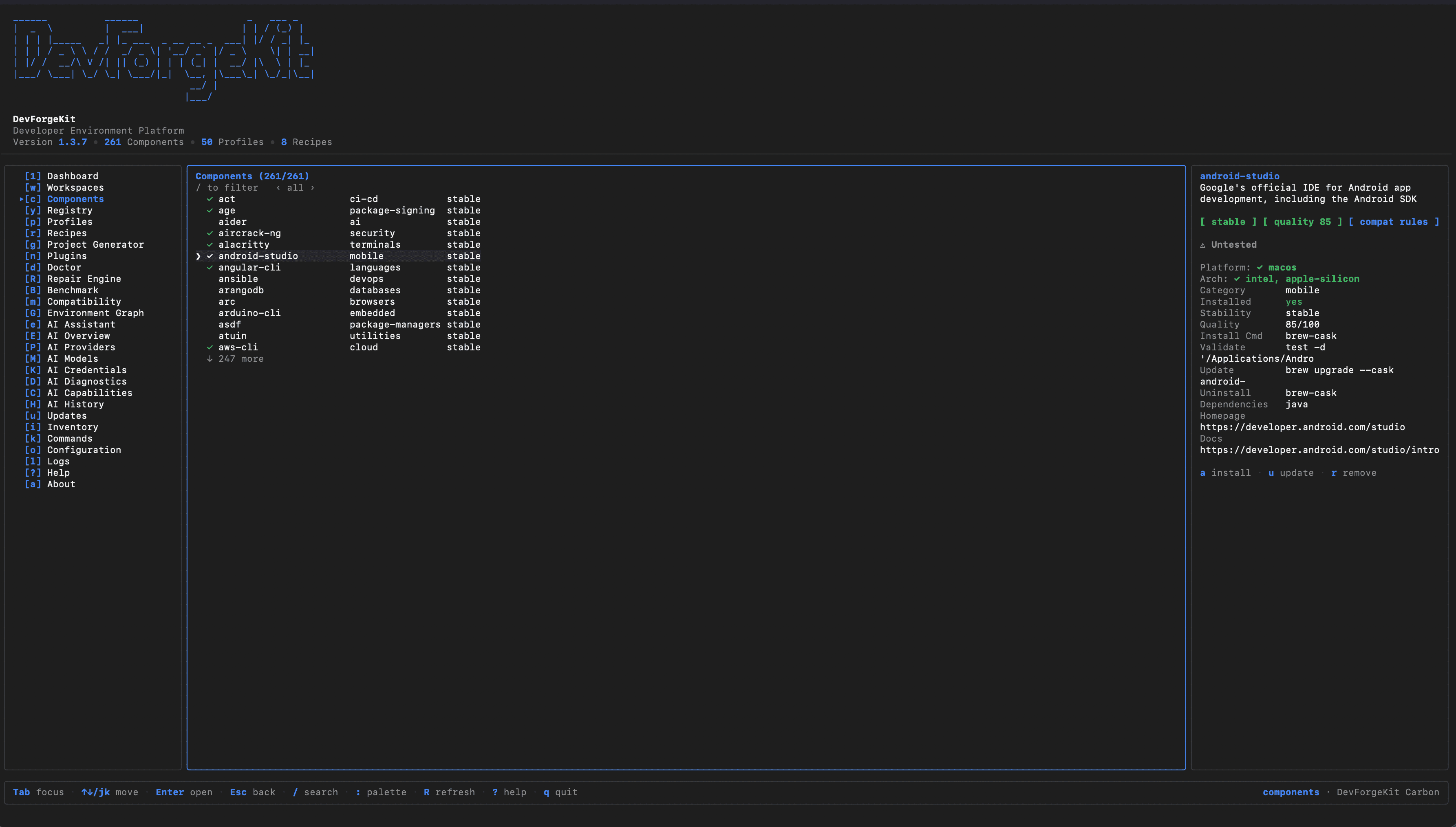Screen dimensions: 1456x827
Task: Open the studio/intro docs link
Action: (1319, 449)
